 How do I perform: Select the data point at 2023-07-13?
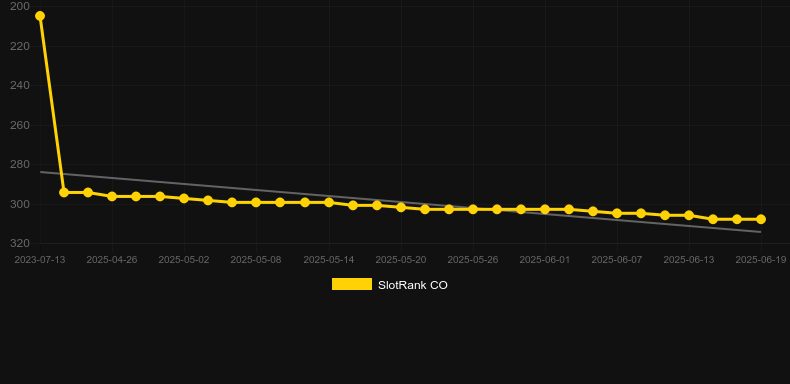(x=40, y=16)
